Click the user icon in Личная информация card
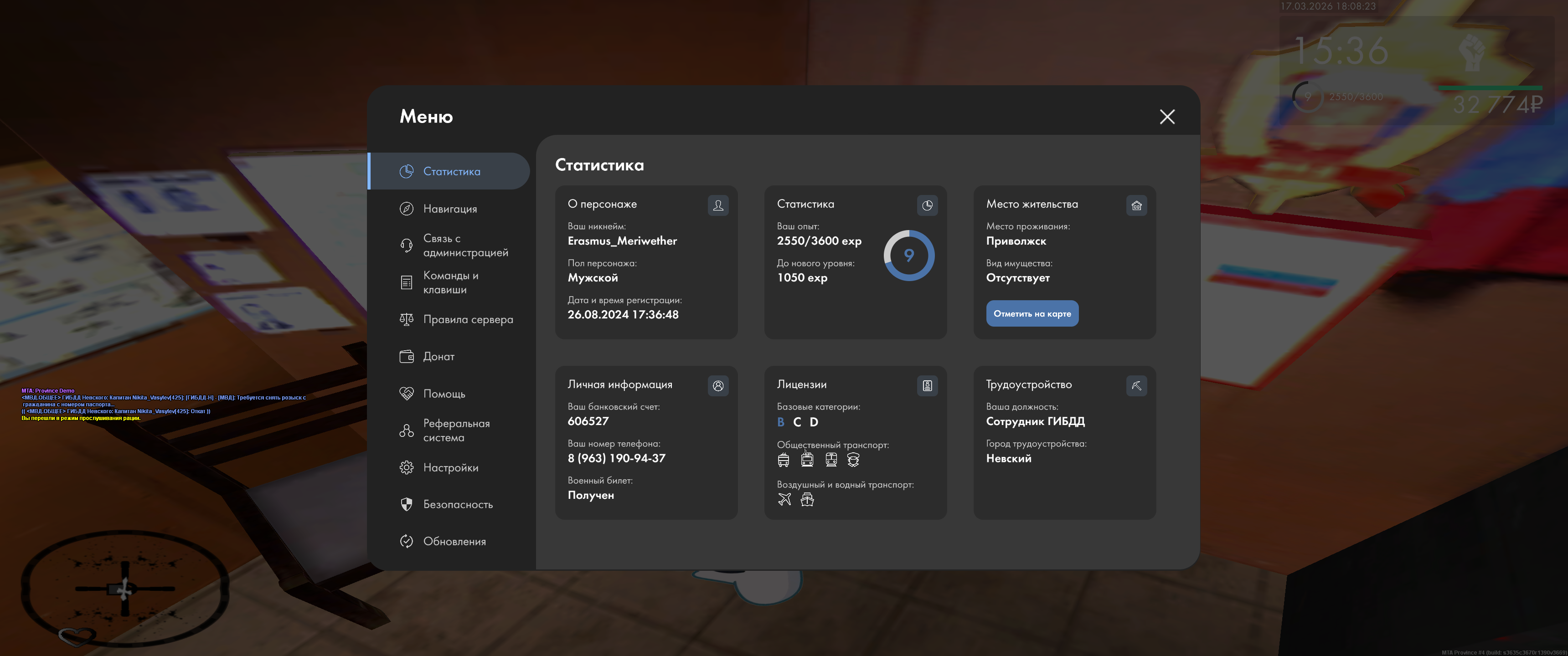This screenshot has height=656, width=1568. [x=717, y=386]
